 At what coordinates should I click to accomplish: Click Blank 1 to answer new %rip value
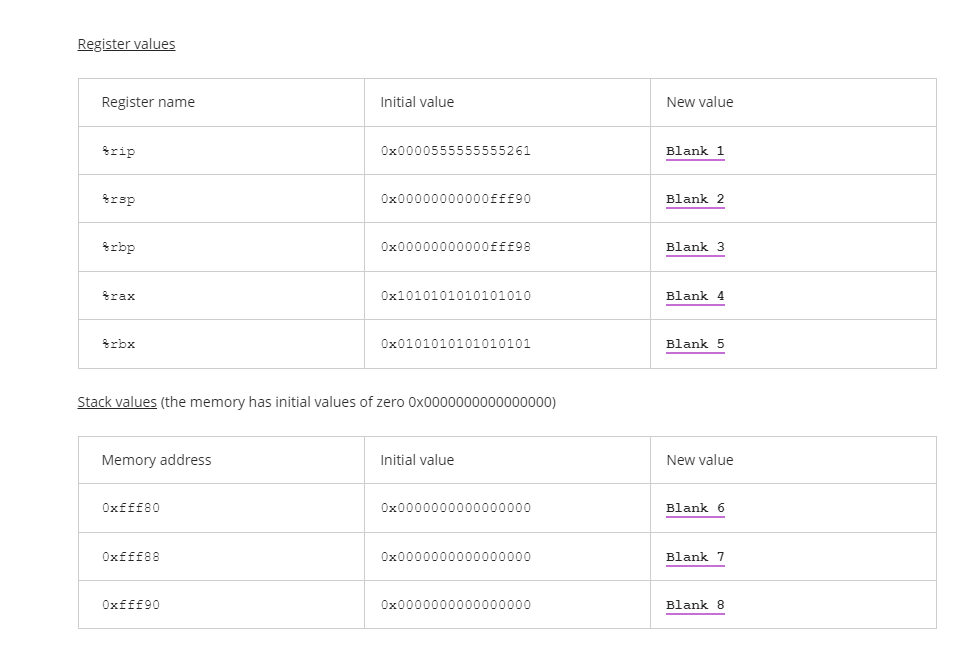click(x=694, y=150)
